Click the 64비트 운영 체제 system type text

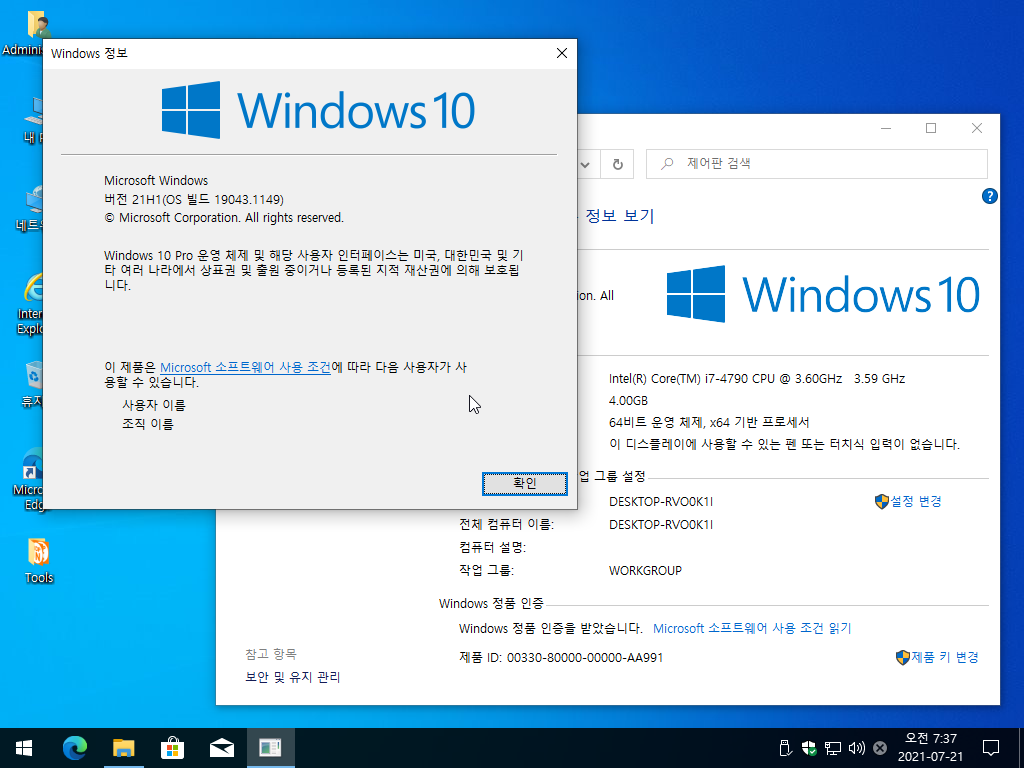pos(709,423)
